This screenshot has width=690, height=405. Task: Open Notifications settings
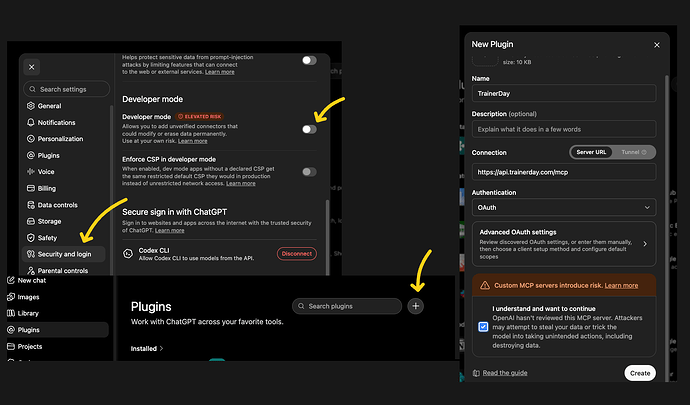56,122
